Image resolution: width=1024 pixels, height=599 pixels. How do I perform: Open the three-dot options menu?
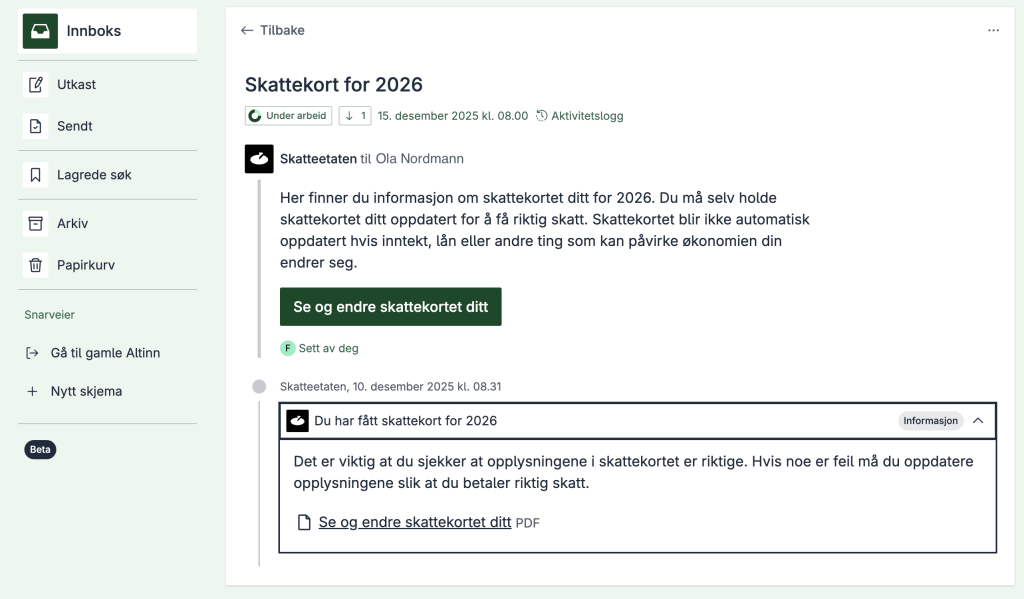tap(993, 31)
